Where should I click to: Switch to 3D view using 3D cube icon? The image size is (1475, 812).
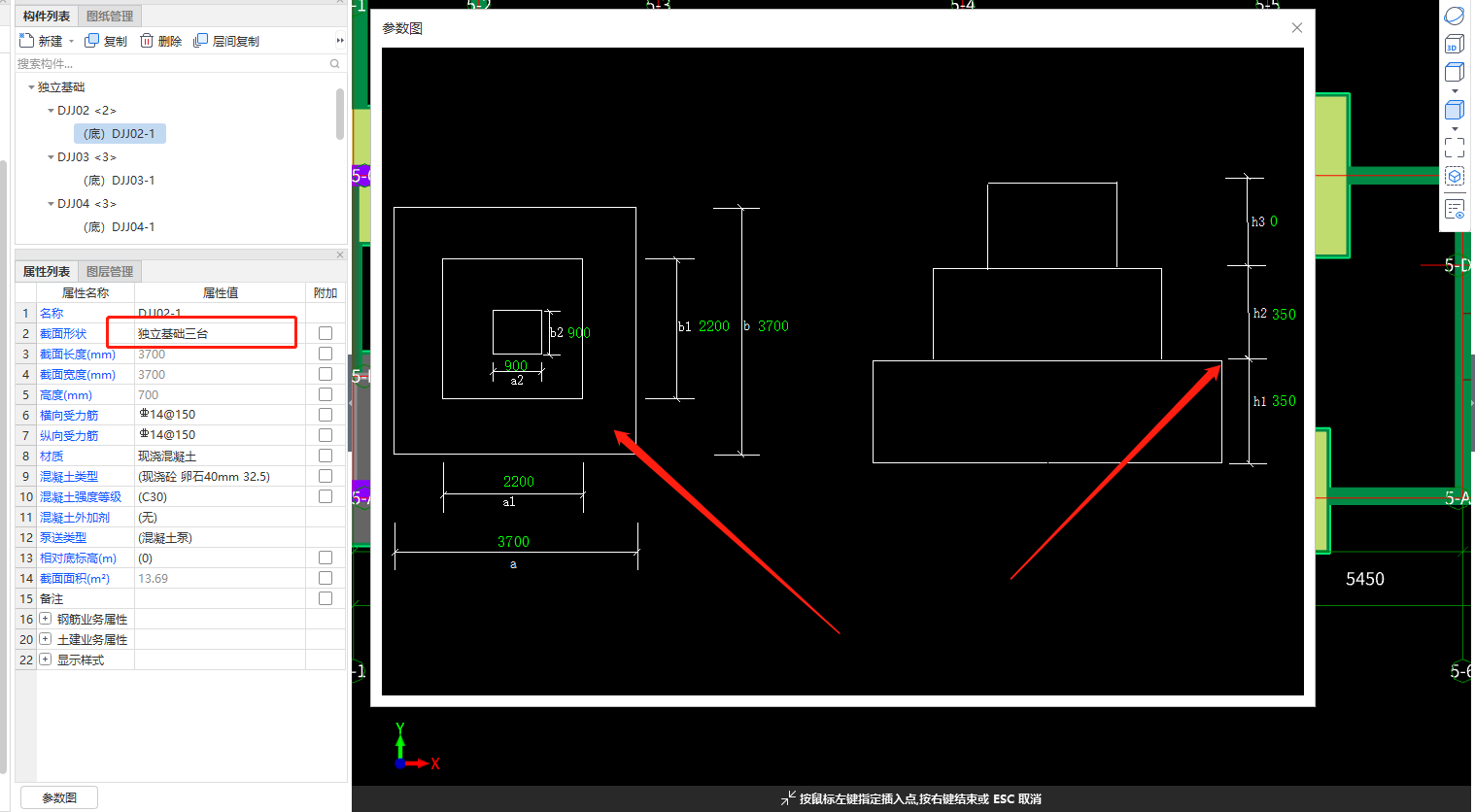pyautogui.click(x=1454, y=44)
